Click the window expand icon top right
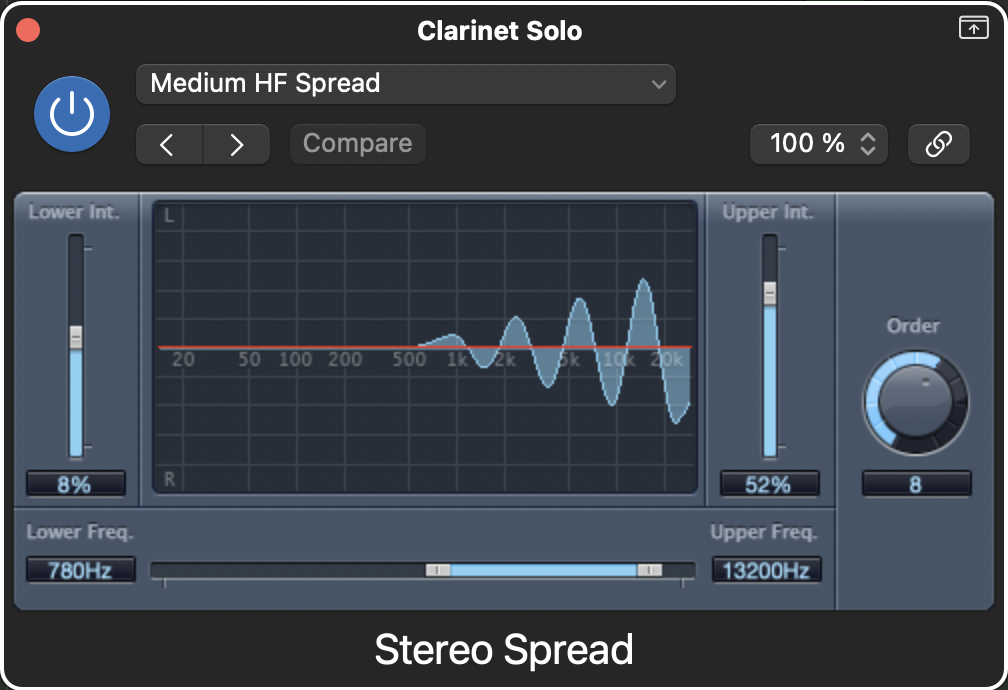Viewport: 1008px width, 690px height. 973,28
